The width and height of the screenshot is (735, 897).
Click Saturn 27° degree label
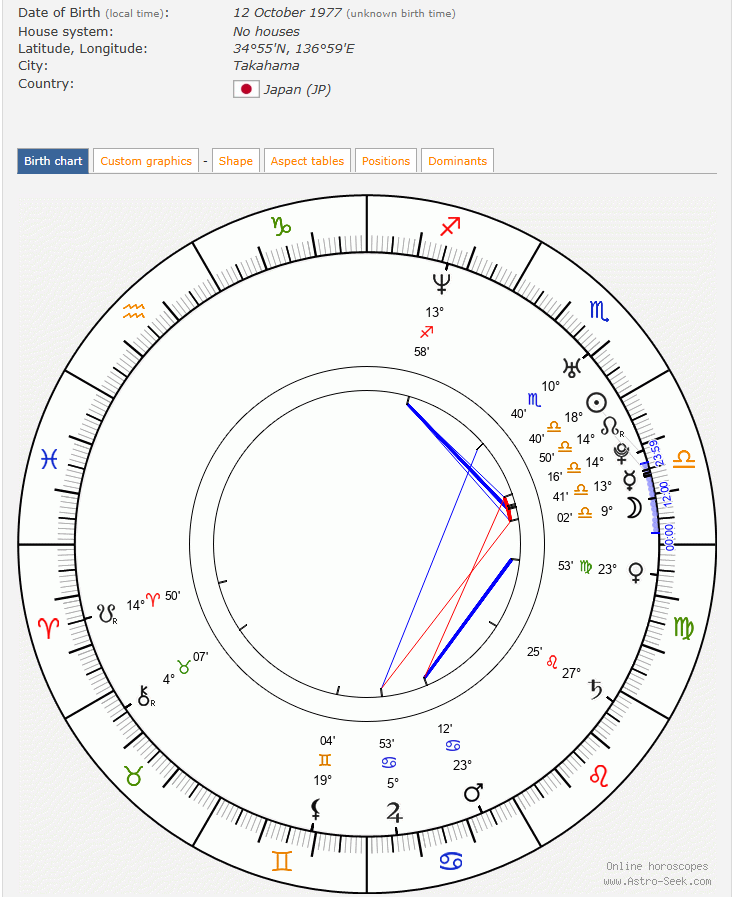click(x=571, y=673)
